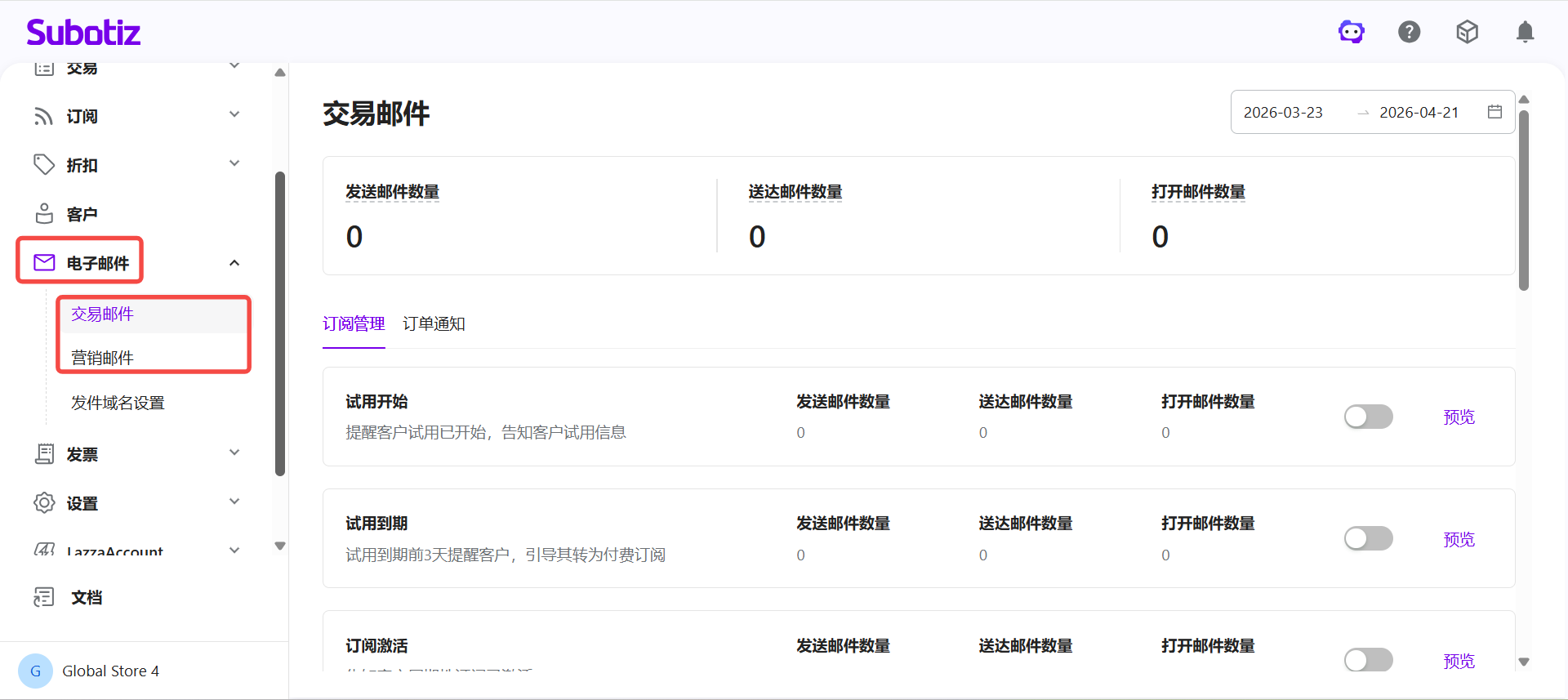Click the help question mark icon
The image size is (1568, 700).
pos(1409,32)
